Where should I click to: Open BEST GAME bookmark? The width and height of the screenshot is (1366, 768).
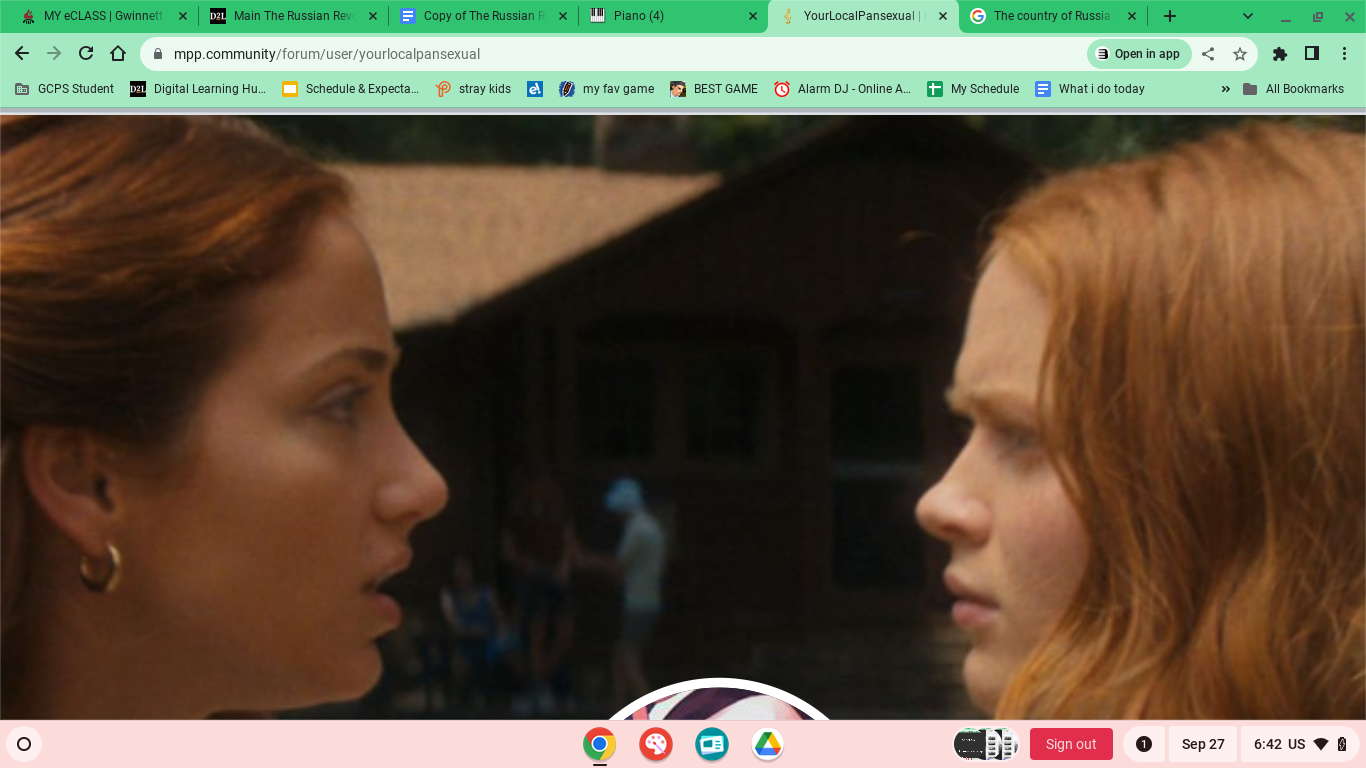(714, 89)
